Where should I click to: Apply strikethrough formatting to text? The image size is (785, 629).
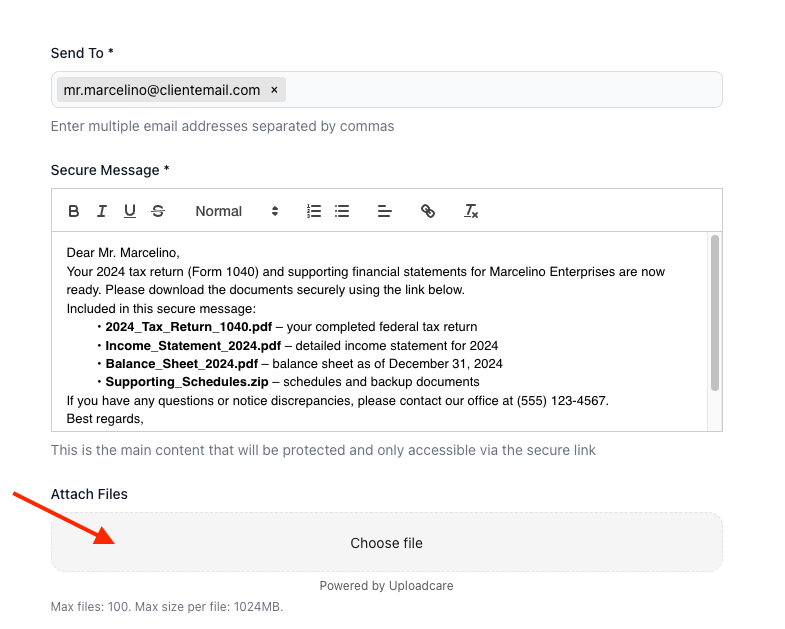coord(158,211)
